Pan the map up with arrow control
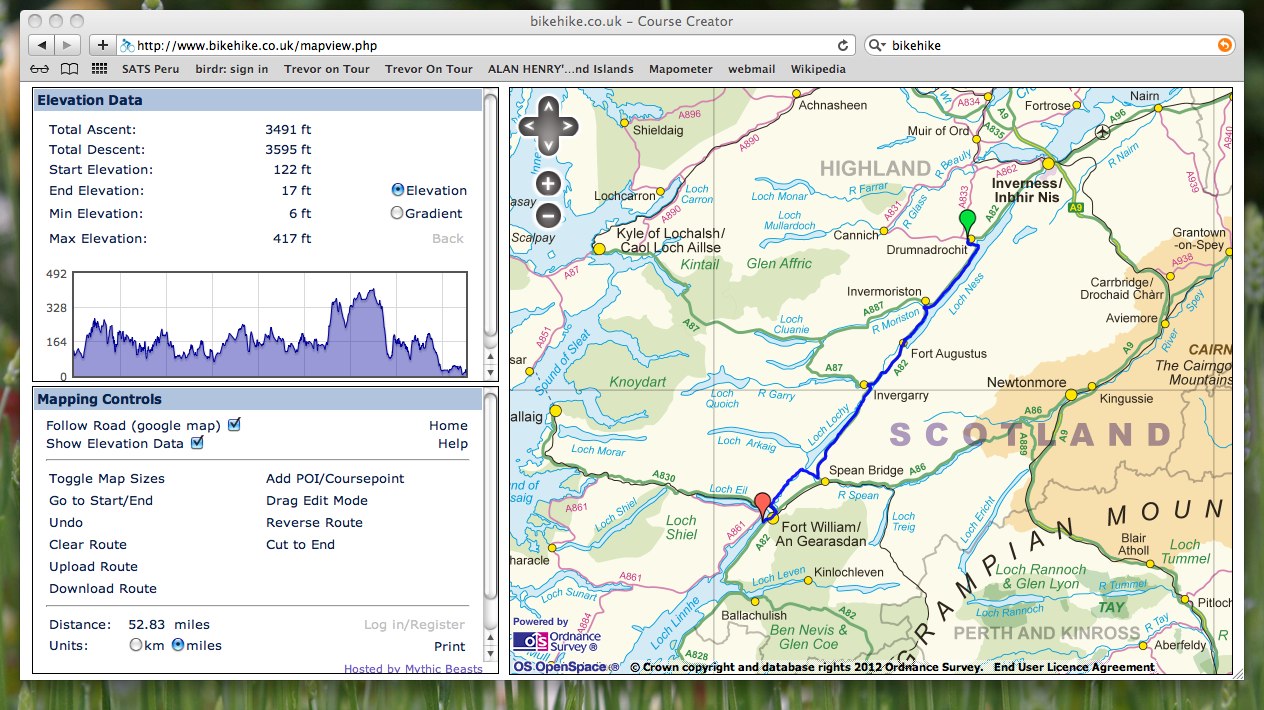The height and width of the screenshot is (710, 1264). click(x=547, y=107)
